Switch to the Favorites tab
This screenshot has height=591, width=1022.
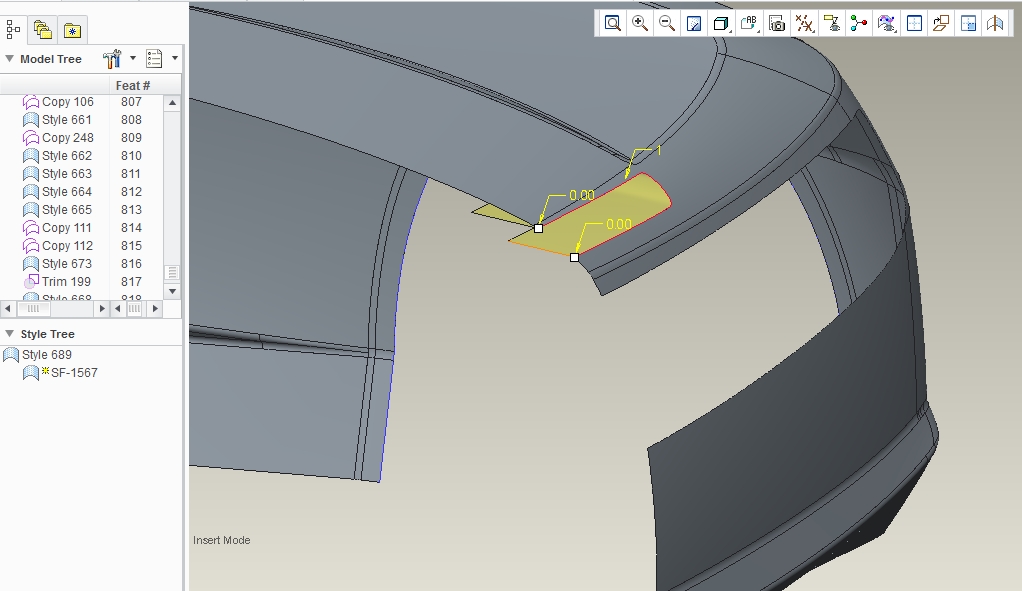(72, 30)
